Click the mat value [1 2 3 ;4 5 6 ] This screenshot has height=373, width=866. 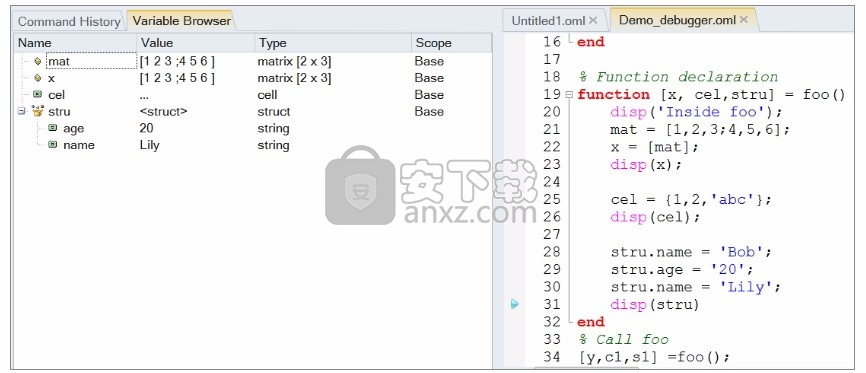pyautogui.click(x=177, y=61)
